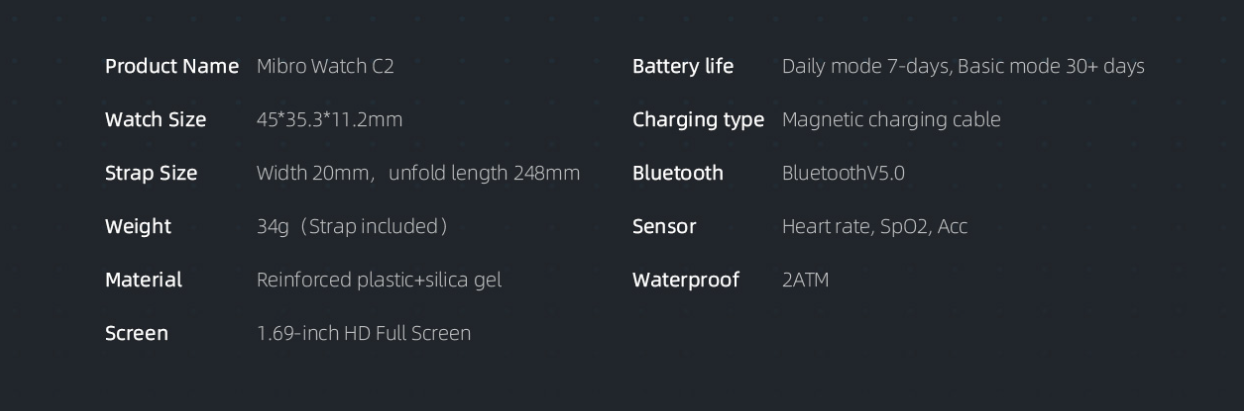Click the Strap Size label
This screenshot has width=1244, height=411.
[151, 173]
